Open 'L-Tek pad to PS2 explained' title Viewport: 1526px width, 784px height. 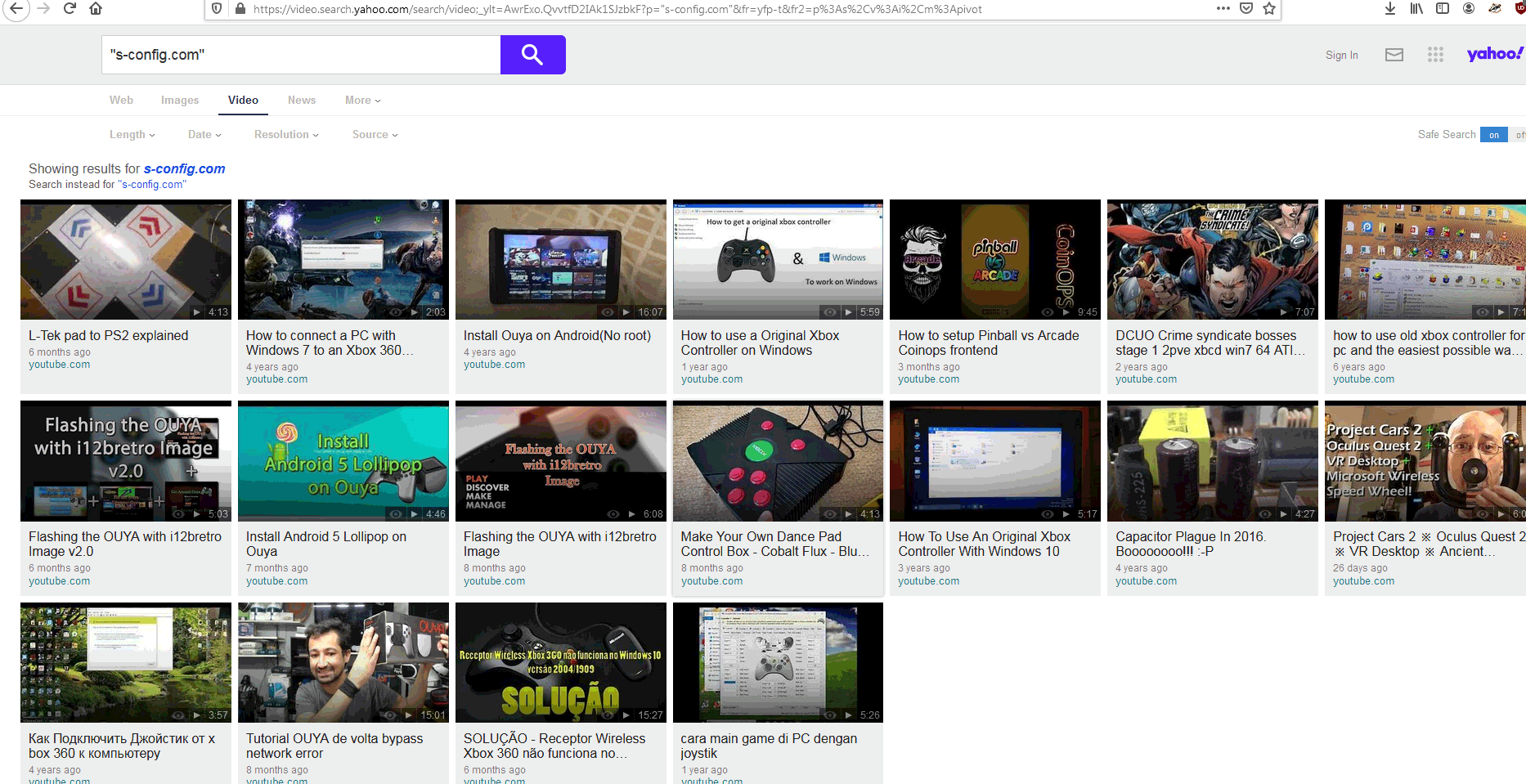[109, 335]
